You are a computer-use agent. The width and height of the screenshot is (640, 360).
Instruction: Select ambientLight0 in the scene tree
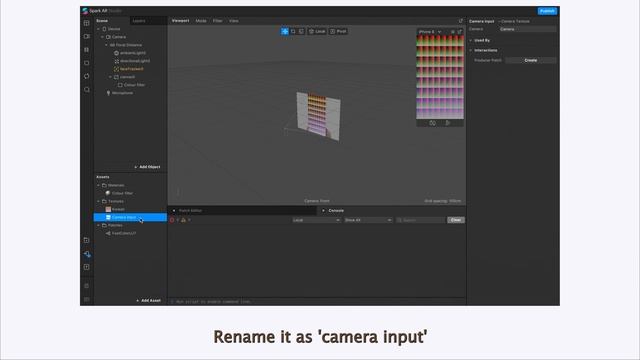coord(130,53)
